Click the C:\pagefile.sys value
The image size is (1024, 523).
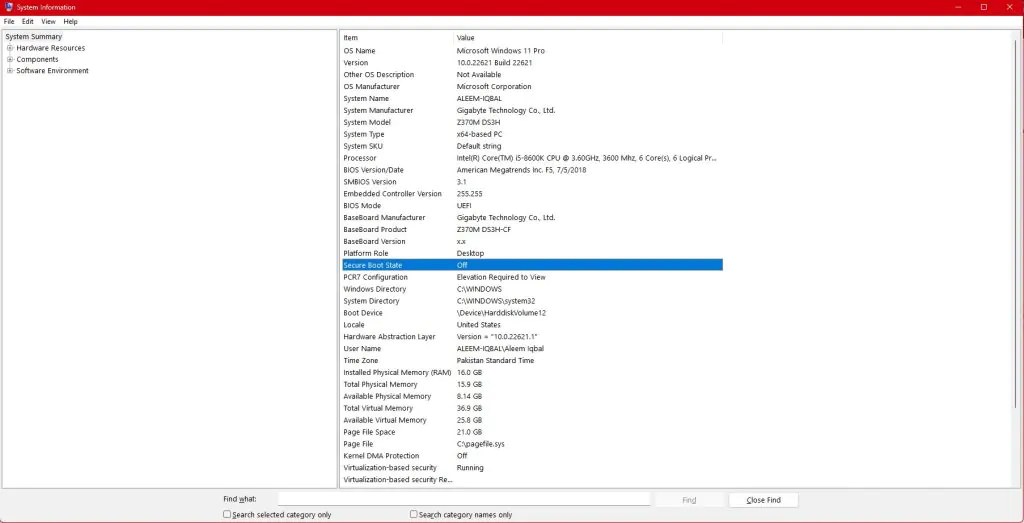pos(480,444)
